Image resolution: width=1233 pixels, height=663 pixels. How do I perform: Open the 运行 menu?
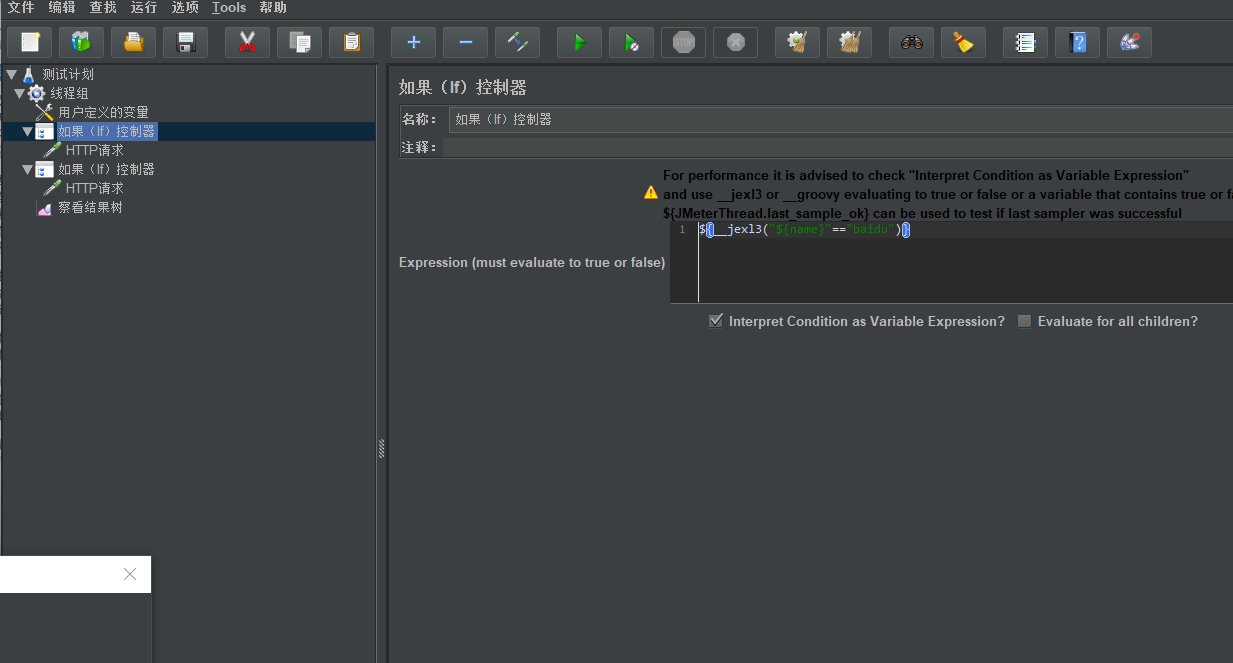tap(144, 8)
